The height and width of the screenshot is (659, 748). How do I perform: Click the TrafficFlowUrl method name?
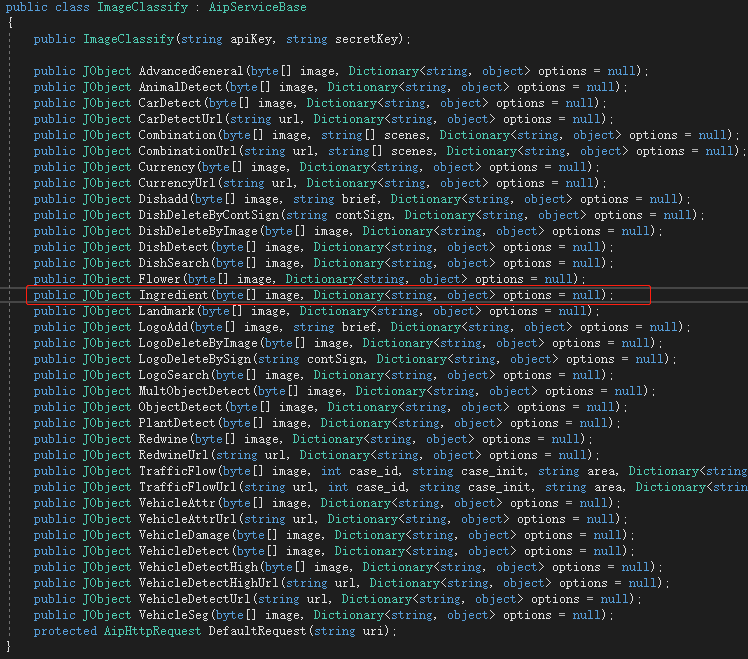coord(187,487)
